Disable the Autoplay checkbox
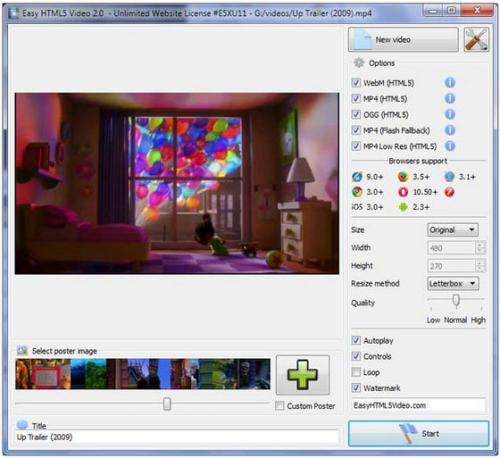Viewport: 500px width, 458px height. click(x=356, y=340)
